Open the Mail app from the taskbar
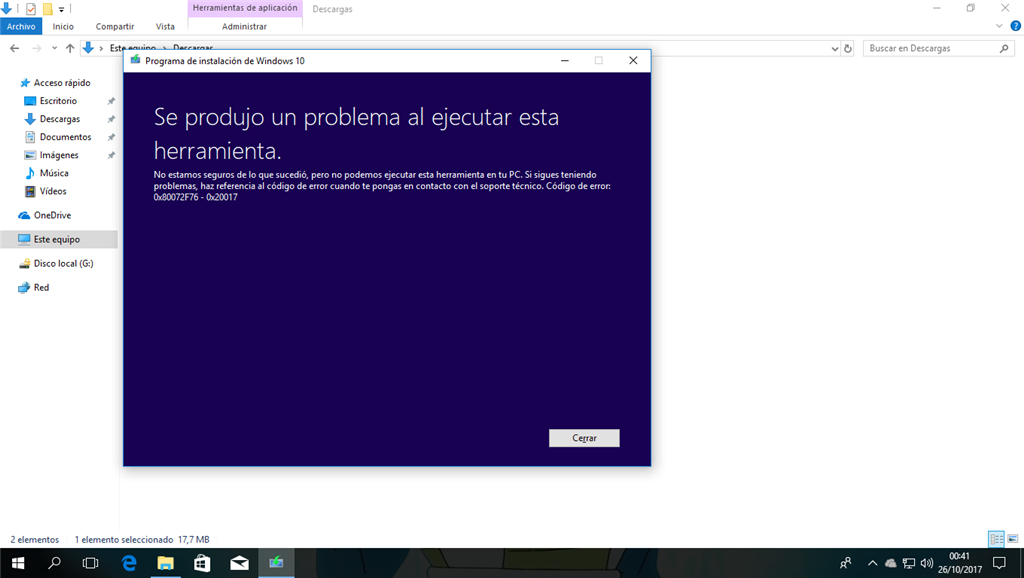Screen dimensions: 1024x578 pyautogui.click(x=239, y=562)
